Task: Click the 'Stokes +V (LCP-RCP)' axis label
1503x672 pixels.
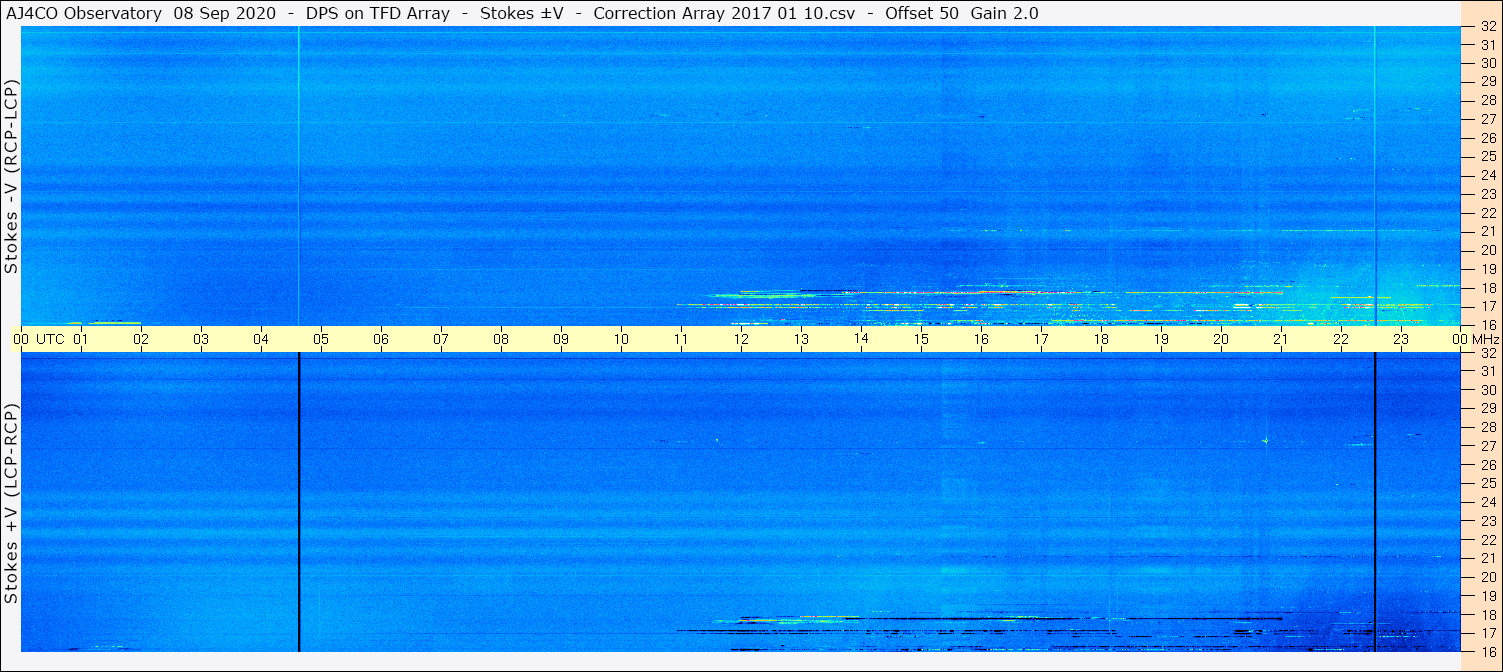Action: click(12, 504)
